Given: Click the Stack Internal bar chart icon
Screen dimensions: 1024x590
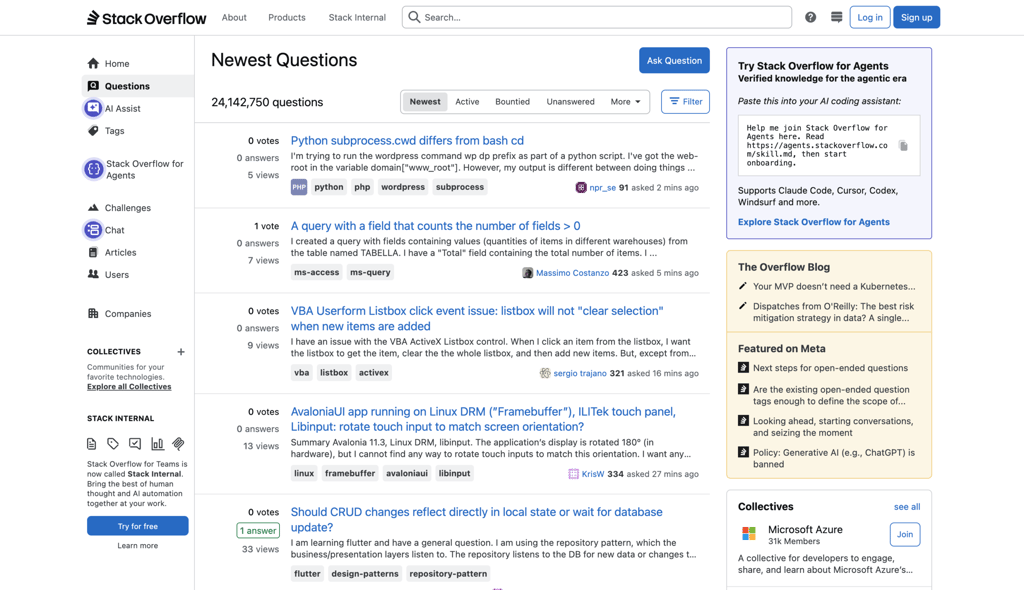Looking at the screenshot, I should [157, 444].
